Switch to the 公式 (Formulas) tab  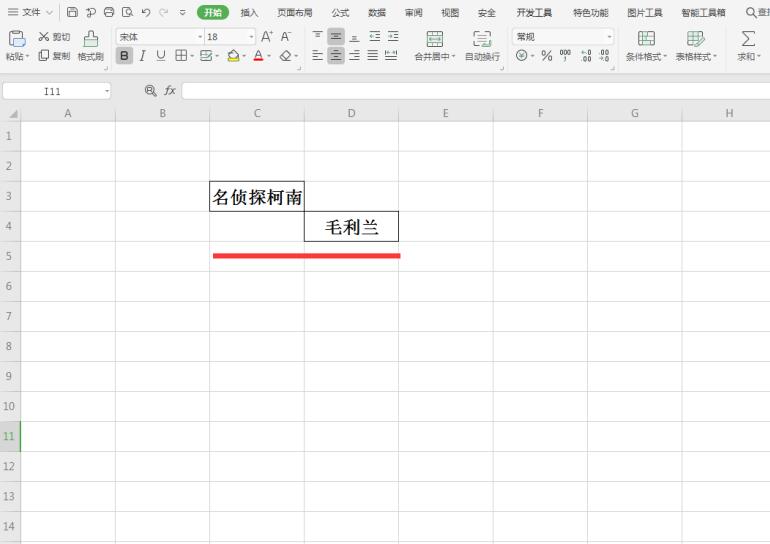click(340, 13)
